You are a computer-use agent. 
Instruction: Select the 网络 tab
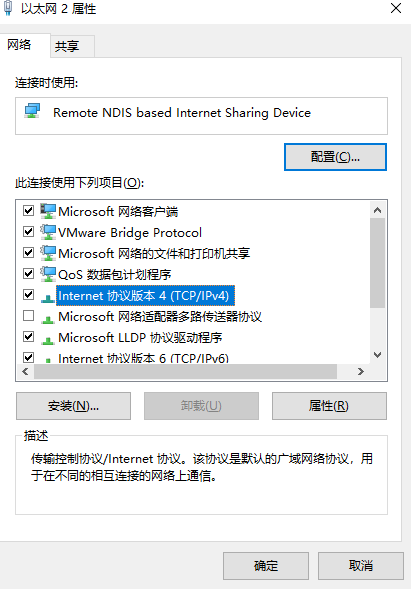19,45
